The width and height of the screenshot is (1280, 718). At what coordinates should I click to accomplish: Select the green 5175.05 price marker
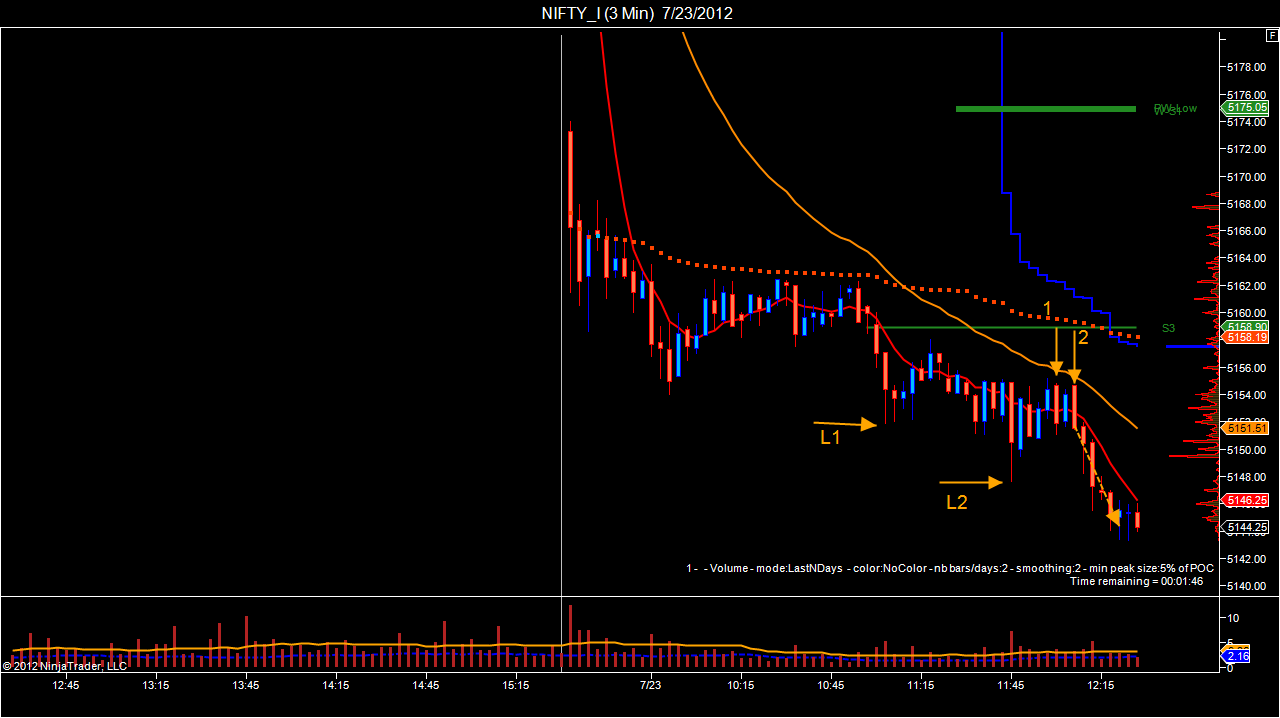tap(1245, 108)
